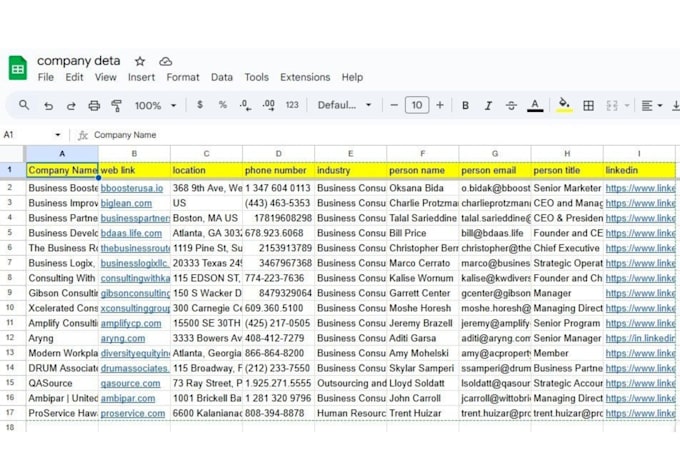Increase decimal places
This screenshot has width=680, height=459.
[268, 105]
